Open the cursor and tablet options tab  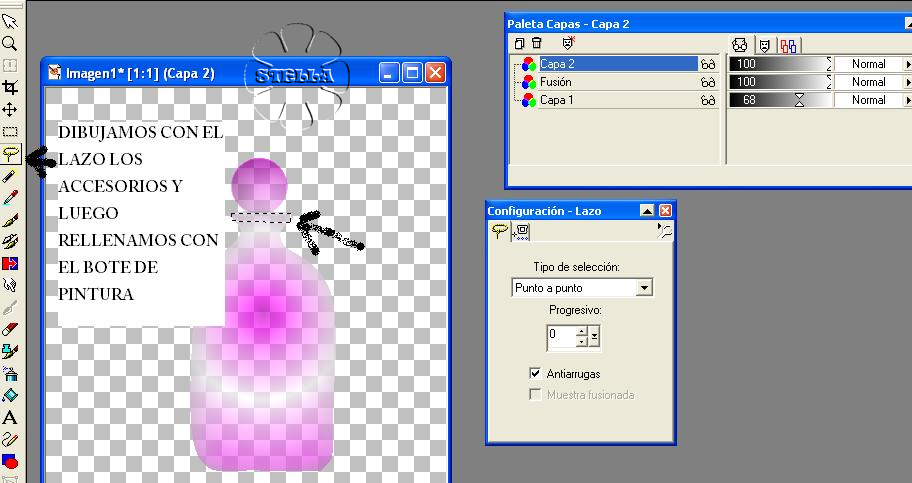pos(521,232)
